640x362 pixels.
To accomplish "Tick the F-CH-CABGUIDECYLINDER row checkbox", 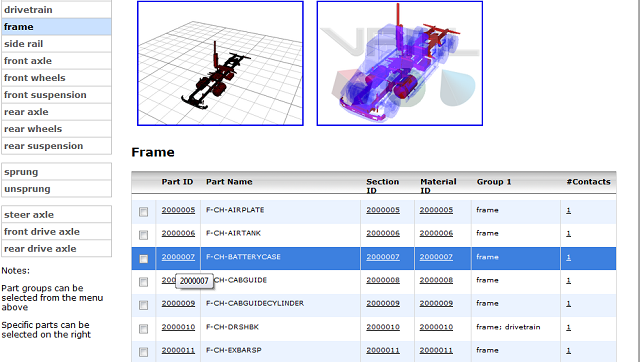I will (143, 305).
